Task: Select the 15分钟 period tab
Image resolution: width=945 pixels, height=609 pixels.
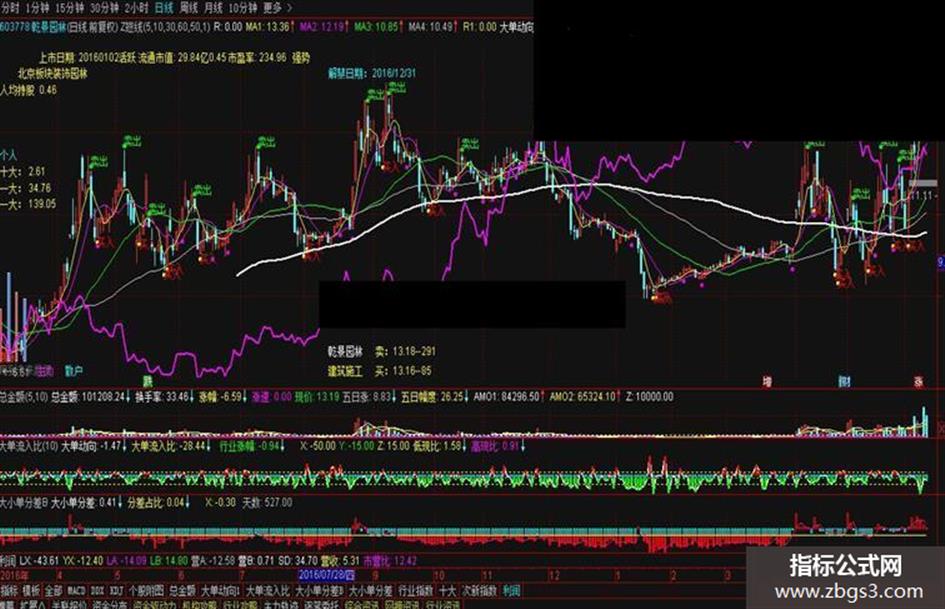Action: pyautogui.click(x=69, y=8)
